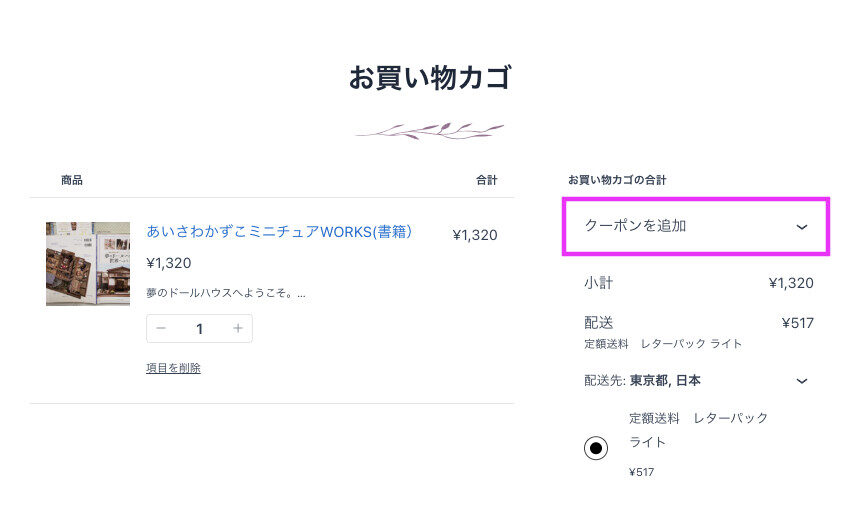Screen dimensions: 864x514
Task: Change destination 配送先: 東京都, 日本
Action: (x=642, y=381)
